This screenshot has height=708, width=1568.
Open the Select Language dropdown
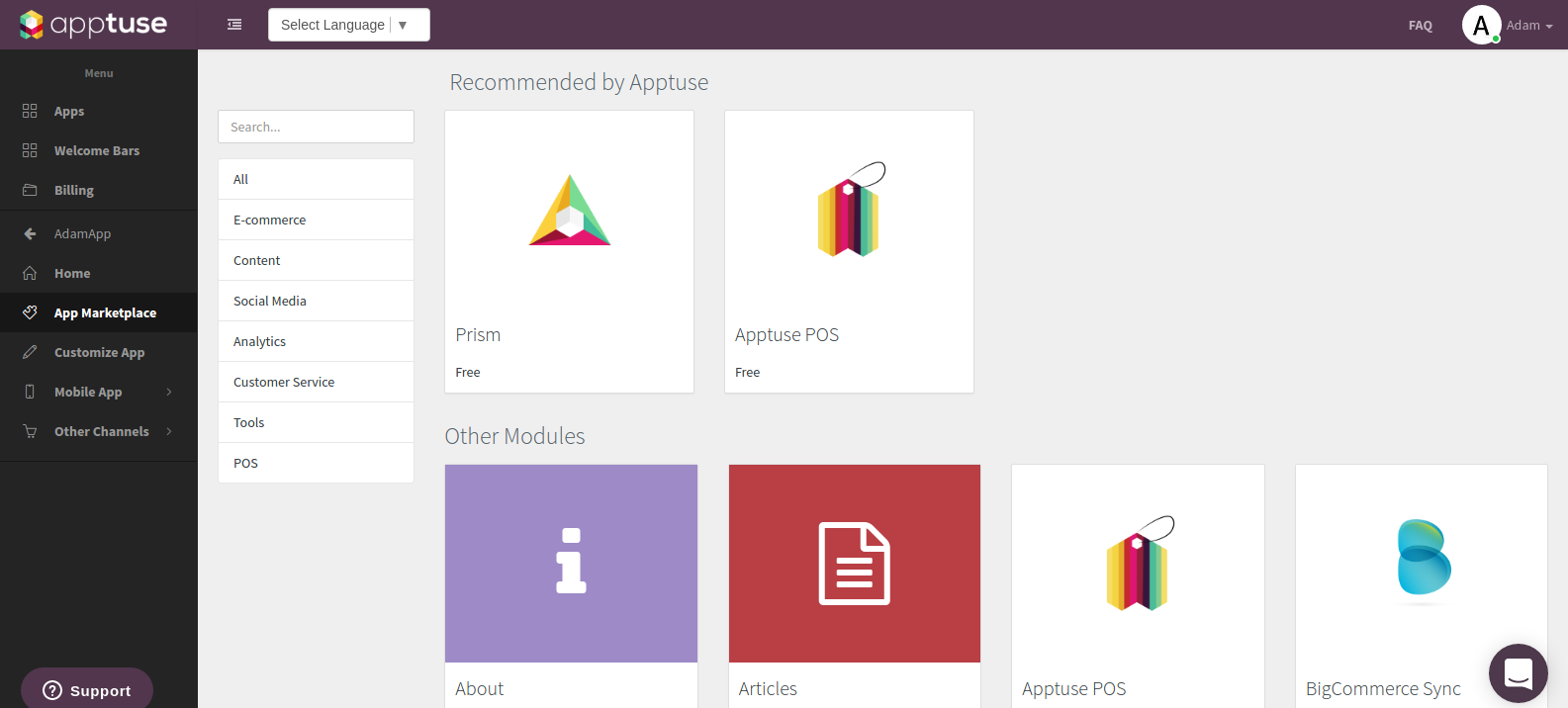click(349, 25)
